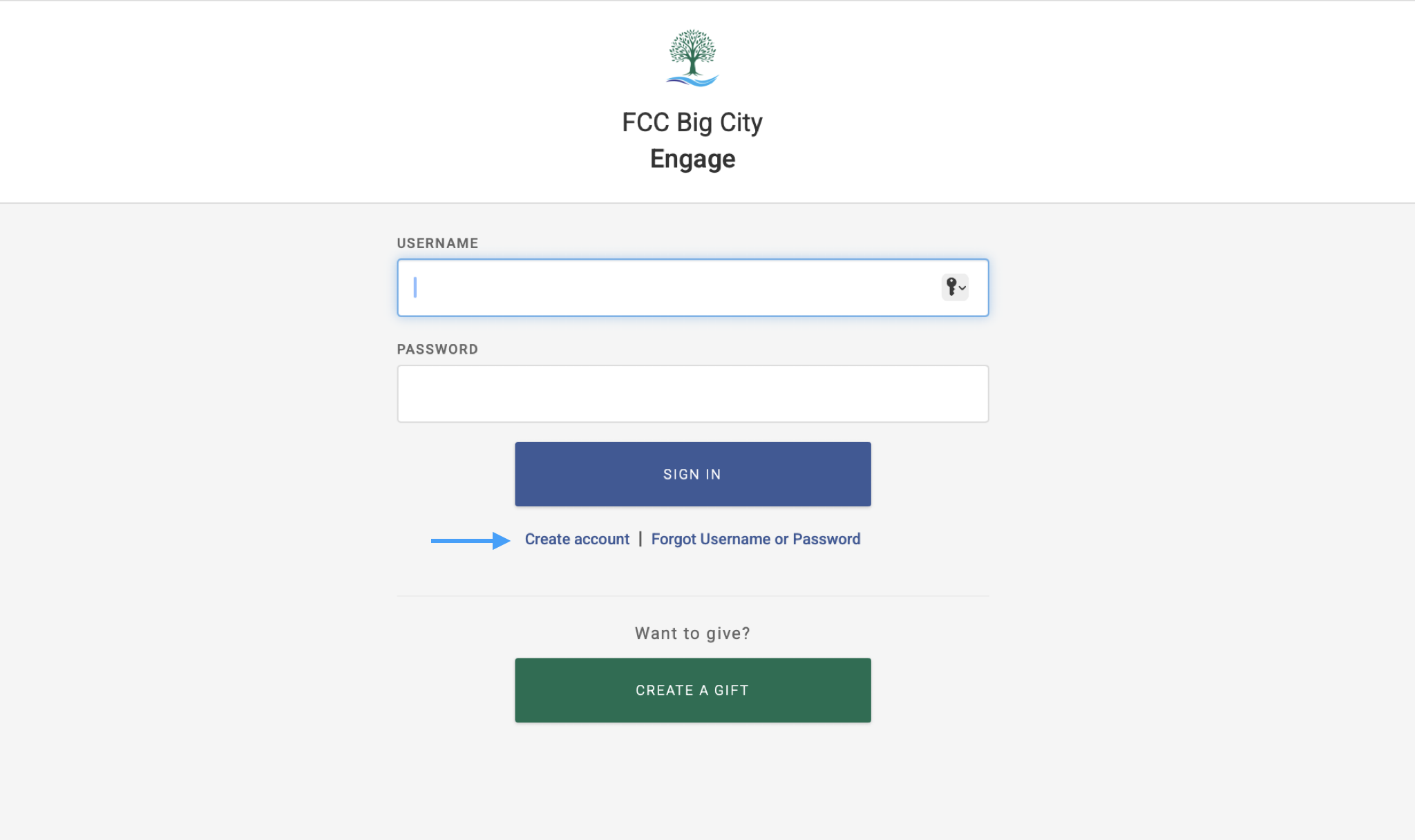1415x840 pixels.
Task: Click the FCC Big City heading
Action: tap(692, 122)
